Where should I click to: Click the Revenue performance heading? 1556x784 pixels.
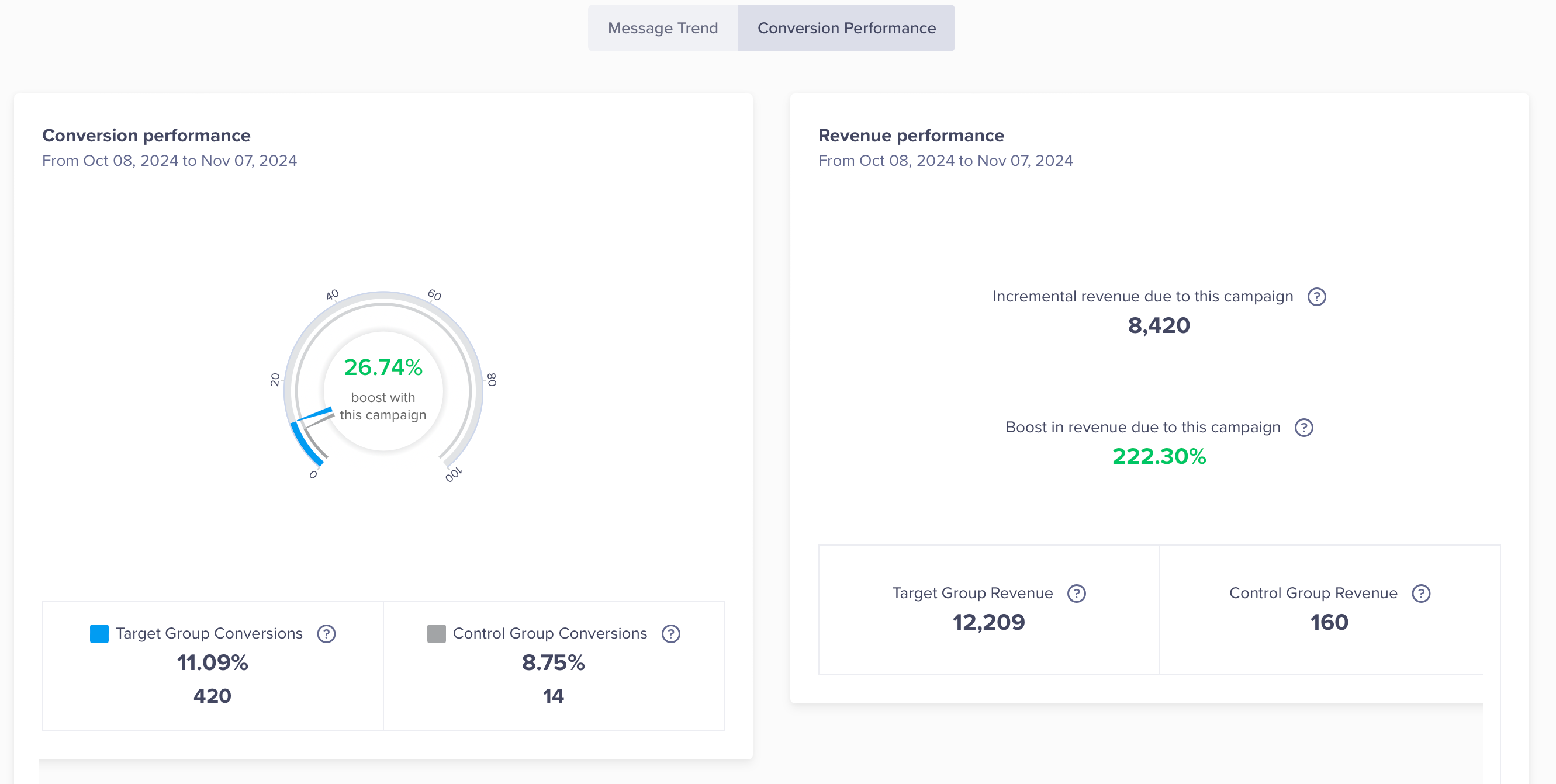911,136
